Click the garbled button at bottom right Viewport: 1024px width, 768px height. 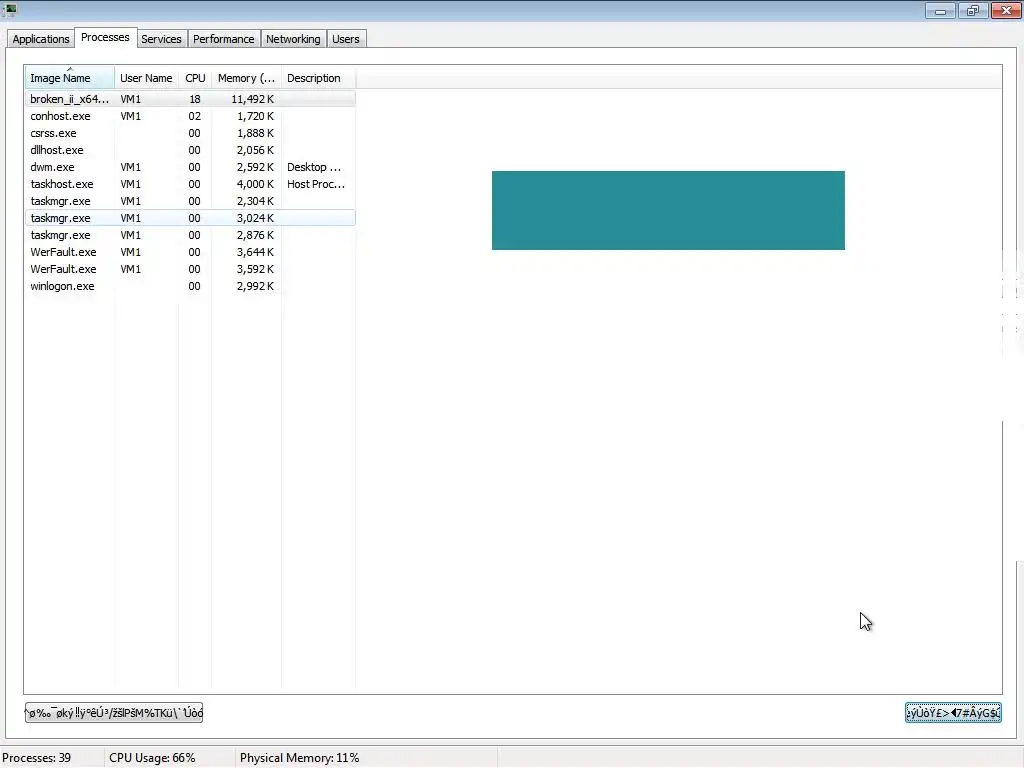pos(953,712)
